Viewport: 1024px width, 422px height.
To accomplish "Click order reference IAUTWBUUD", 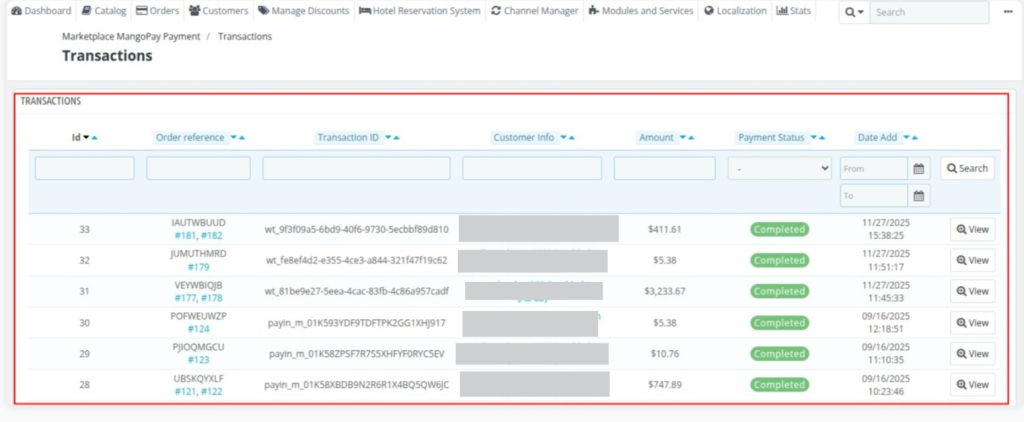I will coord(199,223).
